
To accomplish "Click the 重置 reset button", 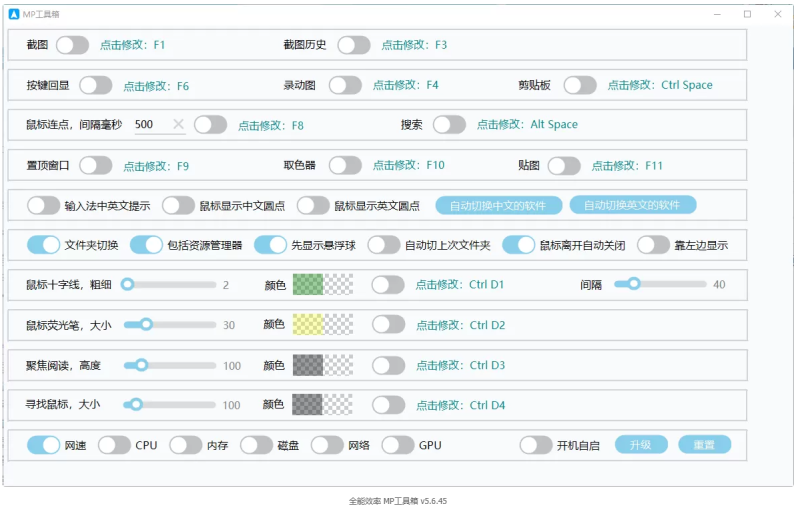I will 704,445.
